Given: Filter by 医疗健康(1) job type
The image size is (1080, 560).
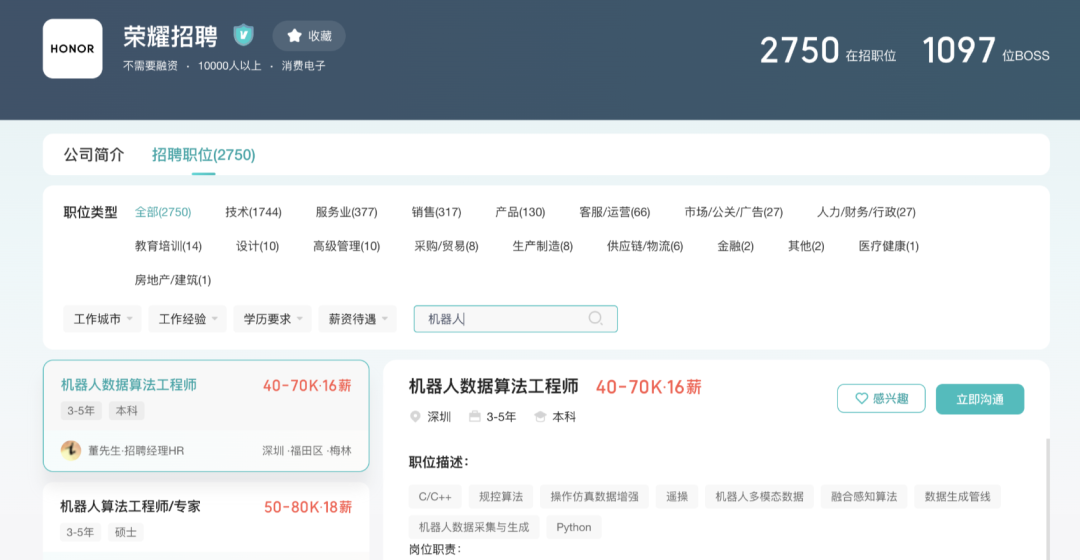Looking at the screenshot, I should pos(889,246).
